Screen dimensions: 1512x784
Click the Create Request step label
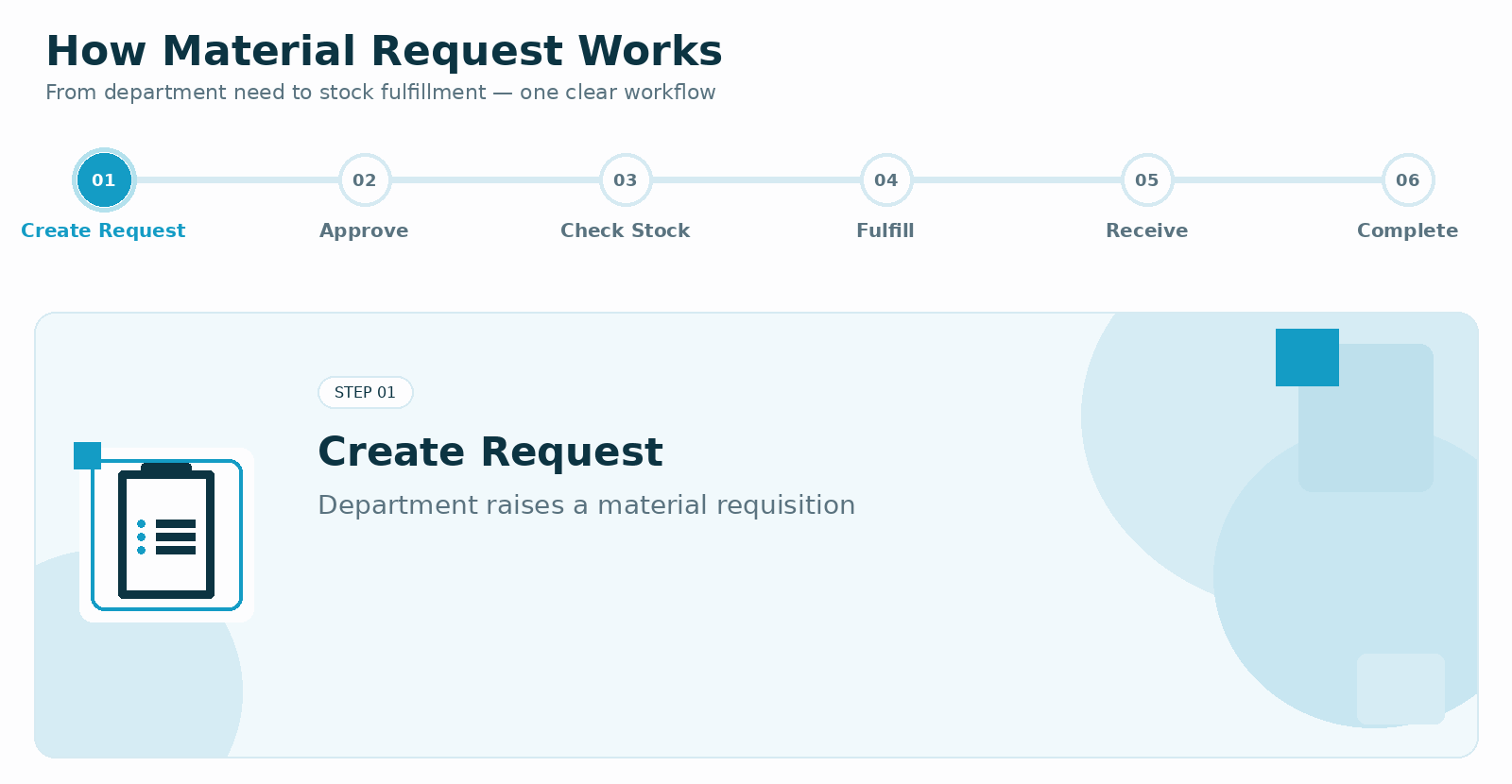pyautogui.click(x=103, y=230)
